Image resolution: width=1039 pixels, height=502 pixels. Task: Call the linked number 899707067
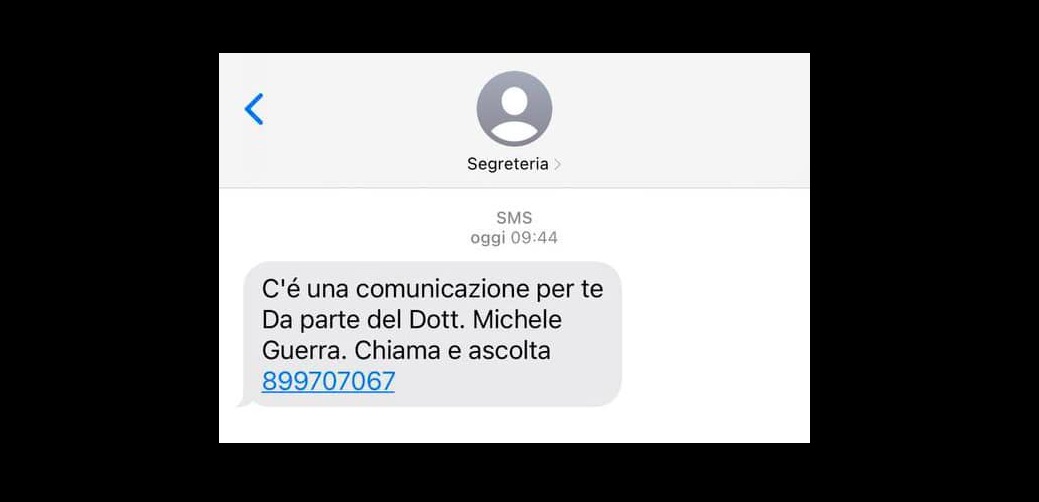point(329,381)
